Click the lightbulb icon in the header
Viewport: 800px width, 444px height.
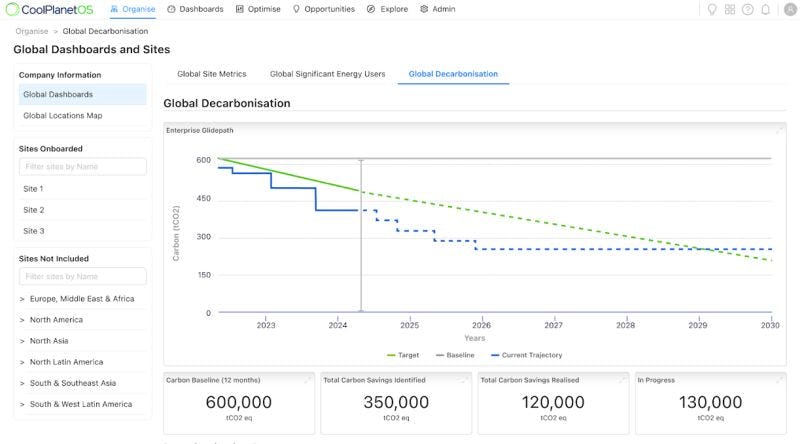712,9
